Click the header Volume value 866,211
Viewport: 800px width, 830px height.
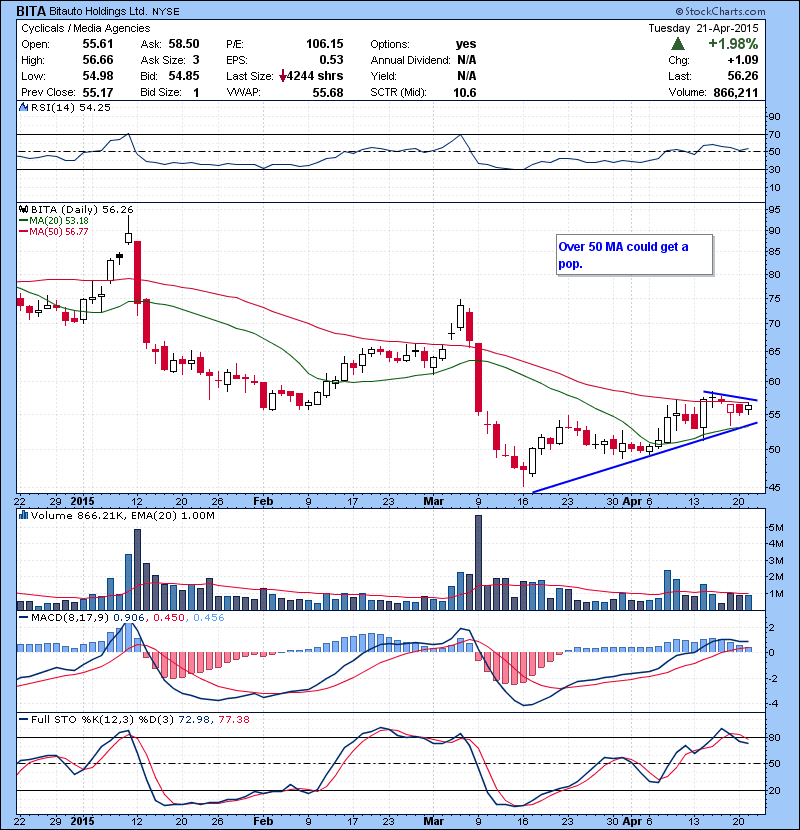(735, 93)
